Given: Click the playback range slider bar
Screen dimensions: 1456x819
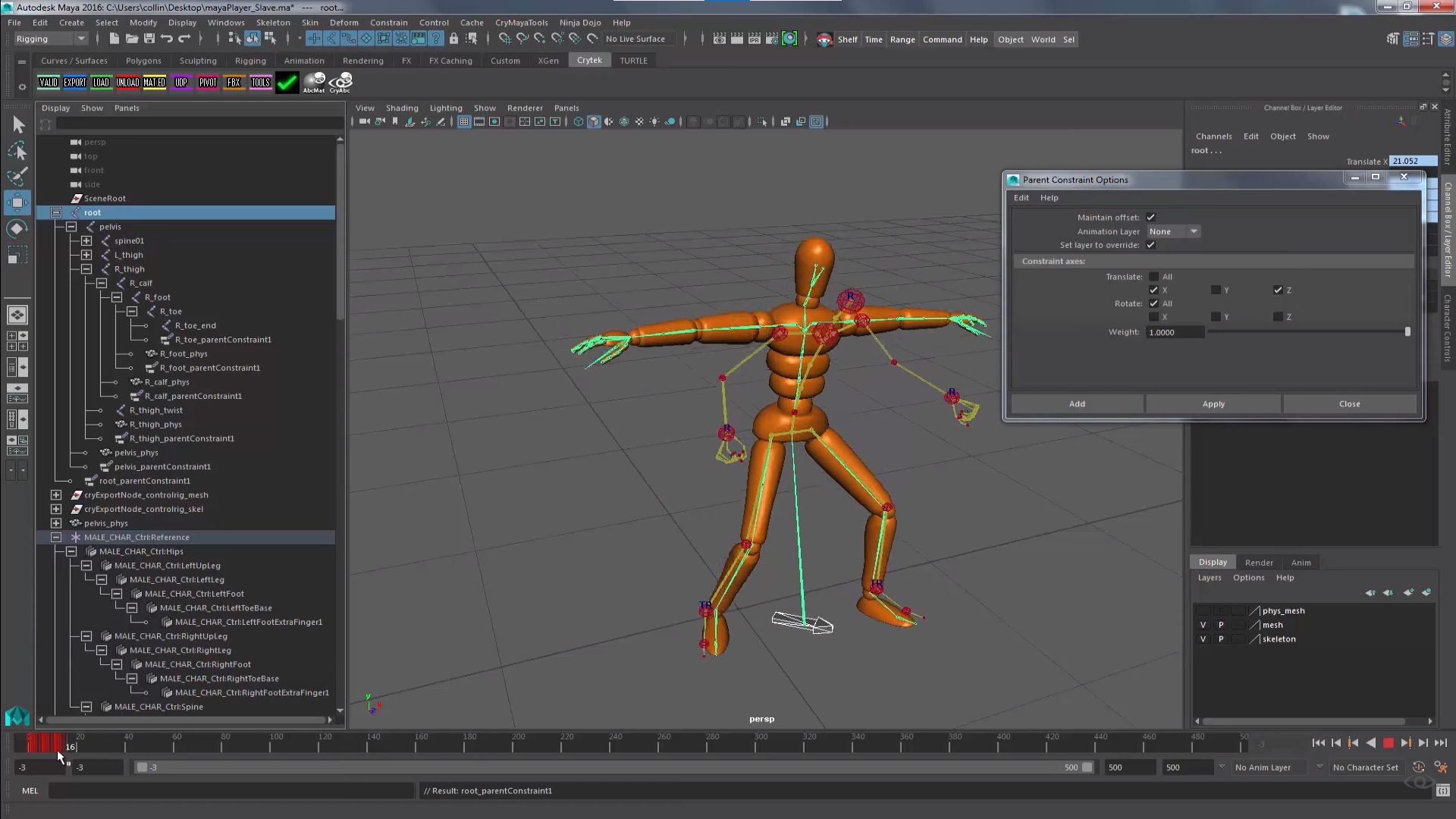Looking at the screenshot, I should 614,767.
